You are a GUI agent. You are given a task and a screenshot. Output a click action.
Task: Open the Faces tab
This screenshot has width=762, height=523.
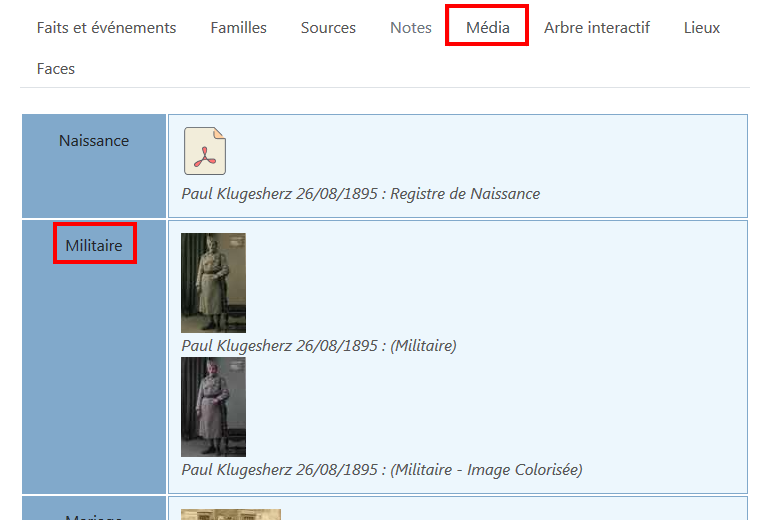[56, 69]
